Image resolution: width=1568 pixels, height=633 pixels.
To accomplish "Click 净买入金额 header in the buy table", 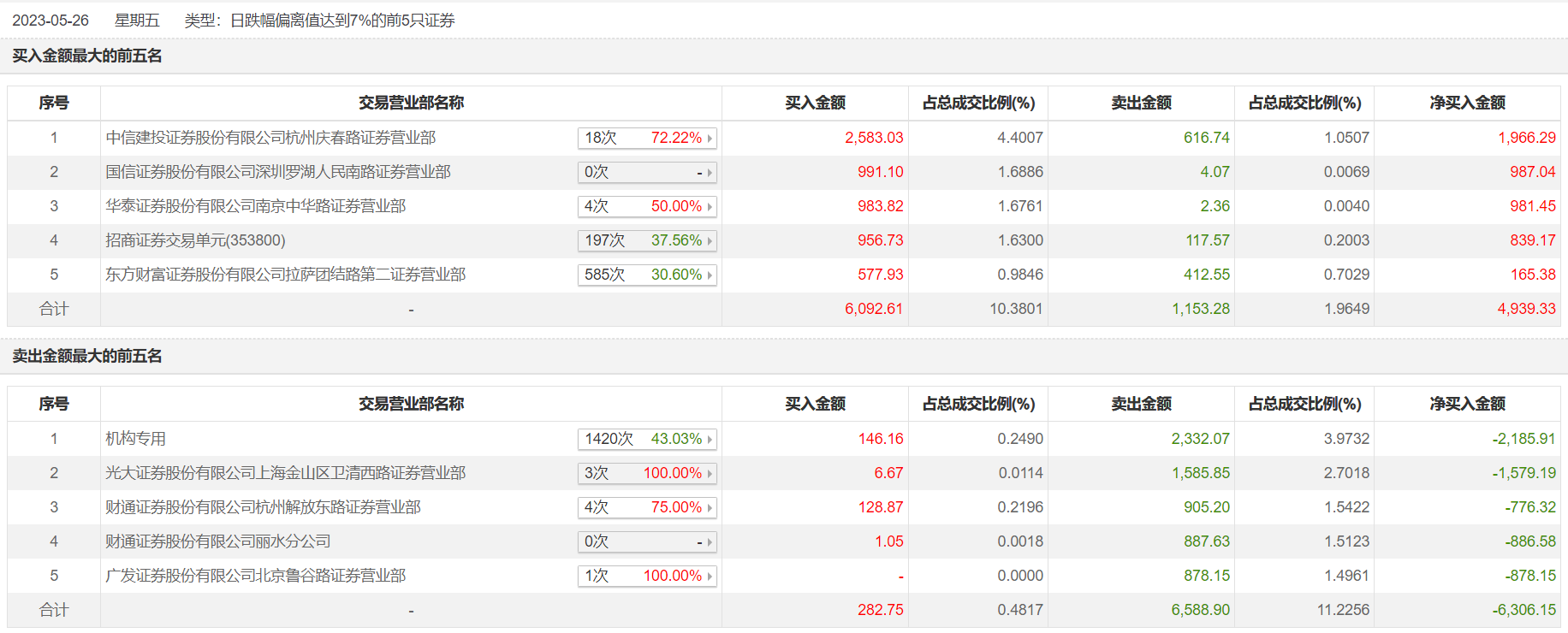I will (1467, 103).
